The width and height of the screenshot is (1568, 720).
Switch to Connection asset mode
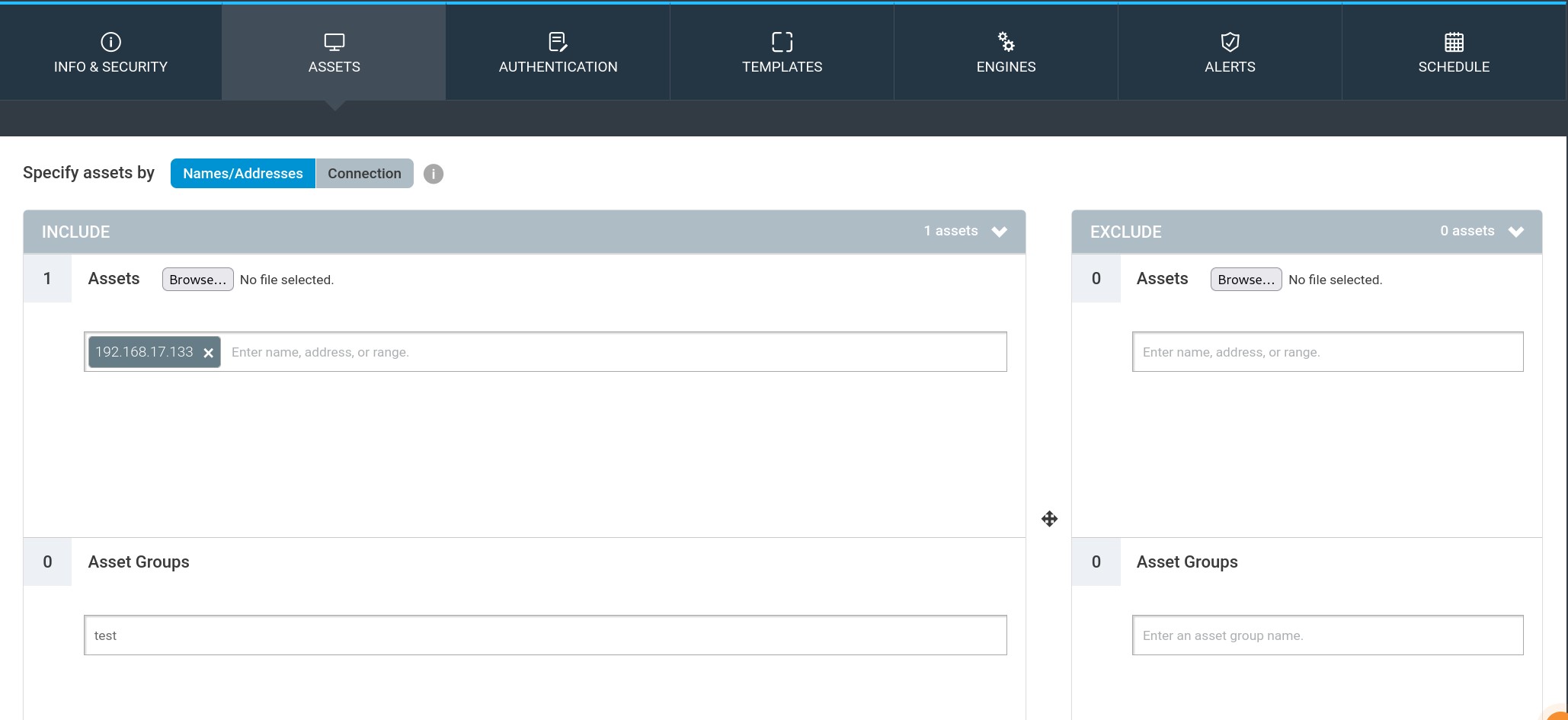(364, 174)
